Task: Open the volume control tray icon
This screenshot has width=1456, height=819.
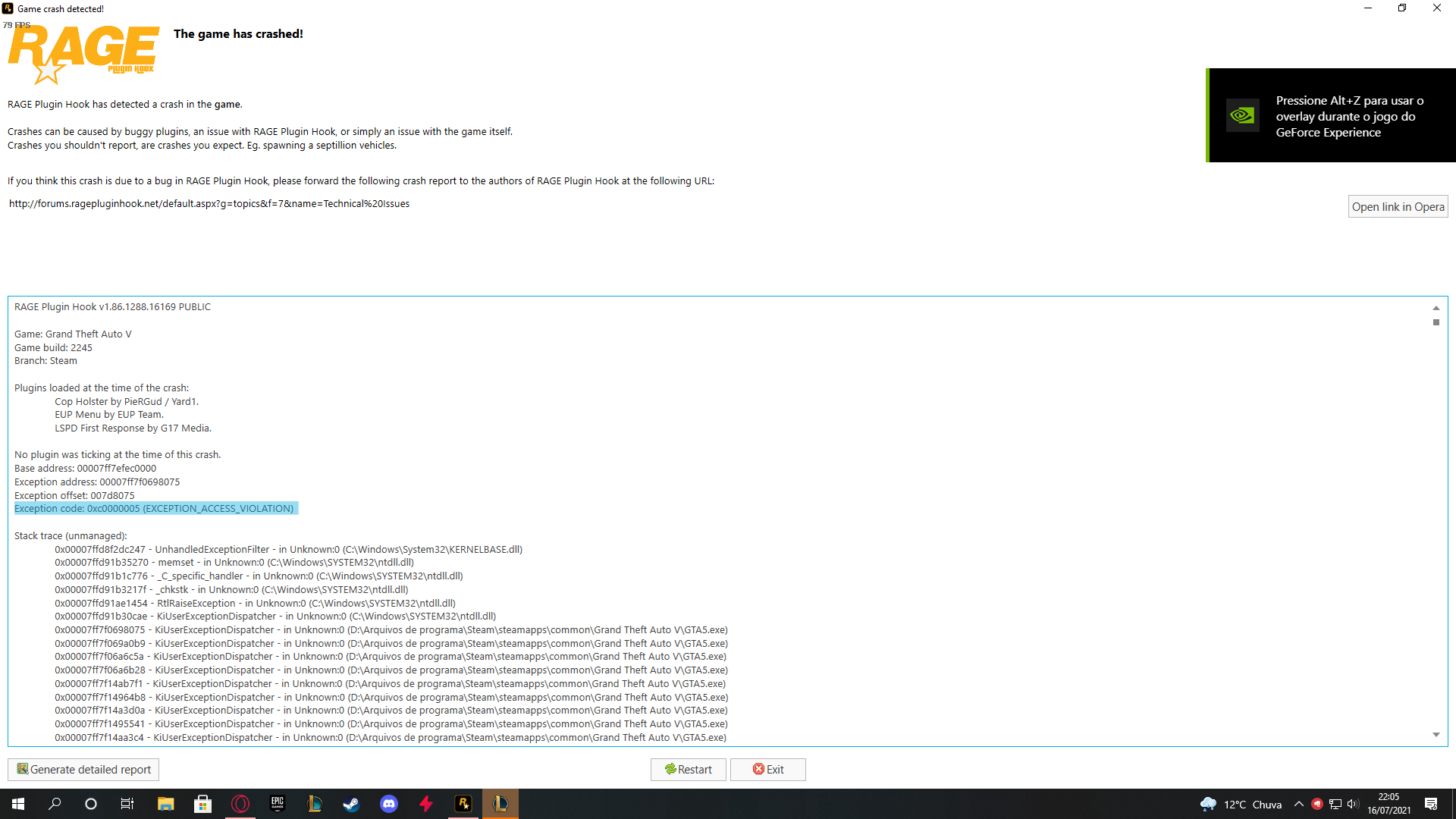Action: point(1353,804)
